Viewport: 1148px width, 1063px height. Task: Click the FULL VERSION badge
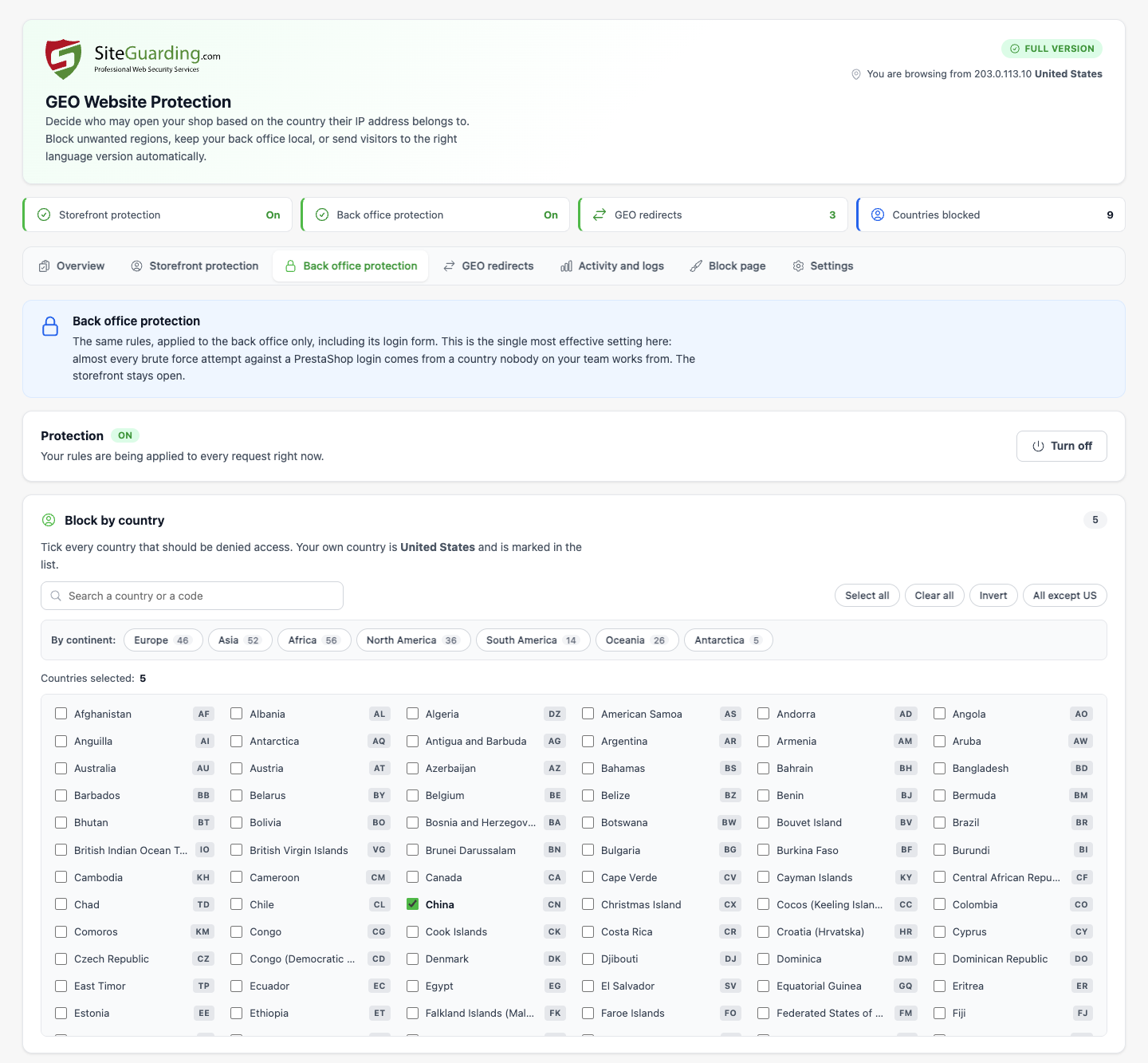click(1052, 49)
